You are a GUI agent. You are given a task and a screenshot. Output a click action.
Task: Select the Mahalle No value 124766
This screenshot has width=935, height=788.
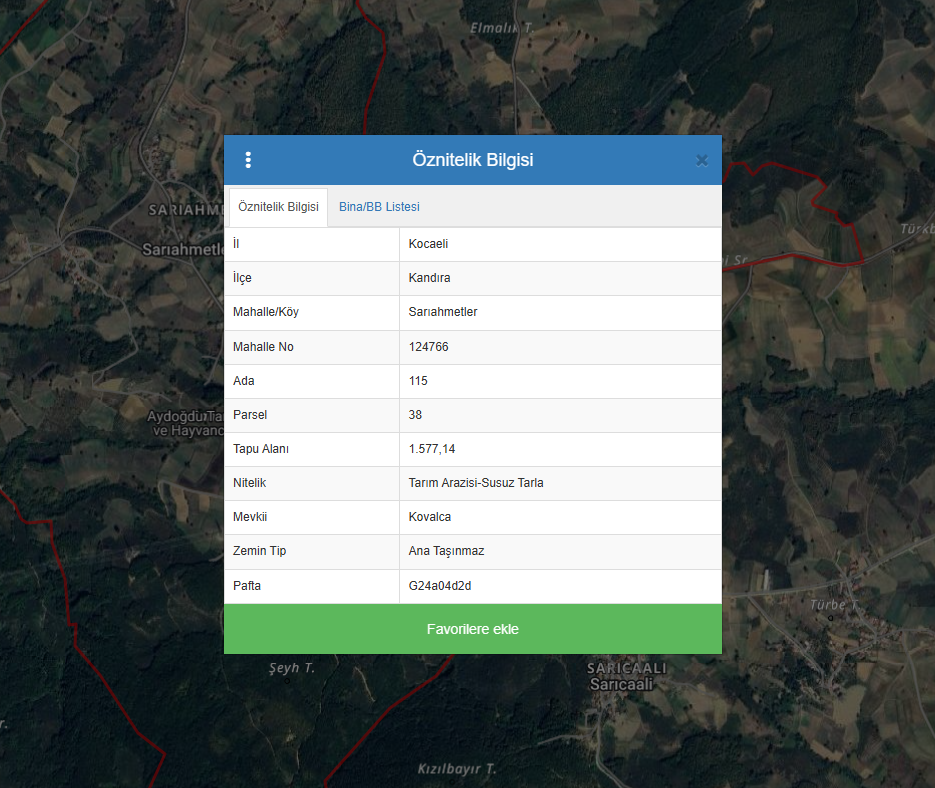click(428, 347)
